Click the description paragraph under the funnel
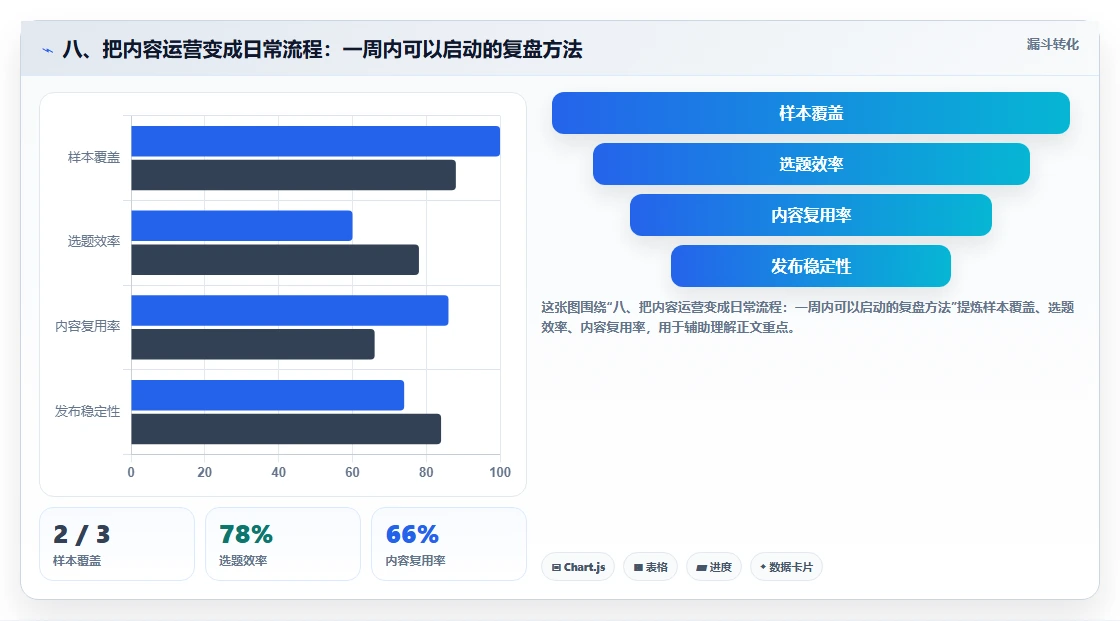The width and height of the screenshot is (1120, 621). [x=807, y=317]
